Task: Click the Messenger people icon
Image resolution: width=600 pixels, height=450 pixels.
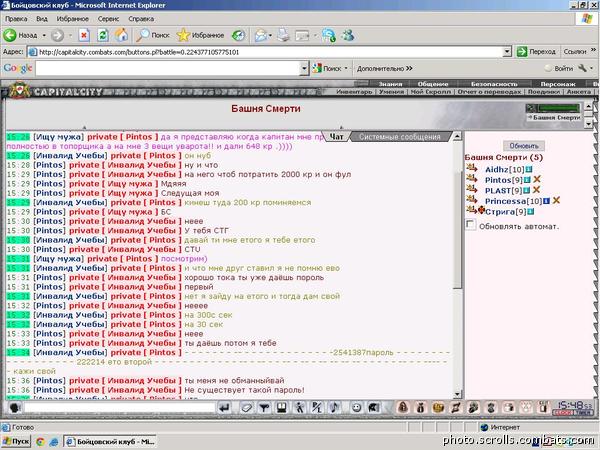Action: [x=348, y=36]
